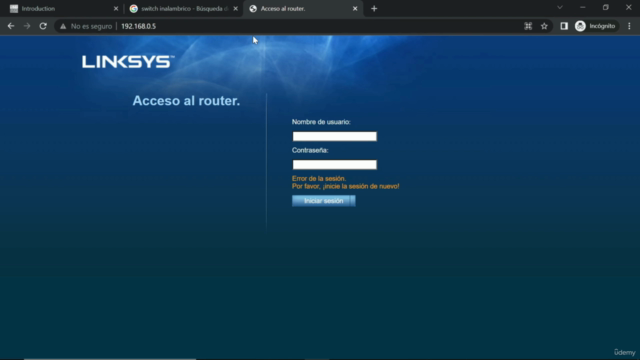Open the QR/translate icon in address bar
This screenshot has height=360, width=640.
point(528,26)
